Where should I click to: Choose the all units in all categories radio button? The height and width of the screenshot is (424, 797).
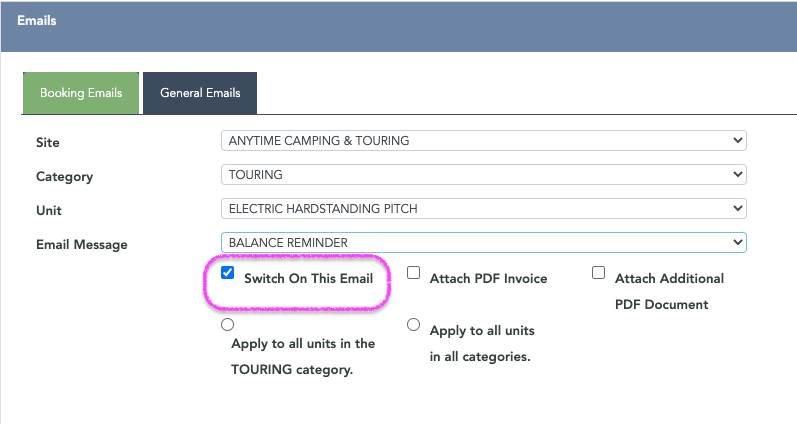[413, 324]
